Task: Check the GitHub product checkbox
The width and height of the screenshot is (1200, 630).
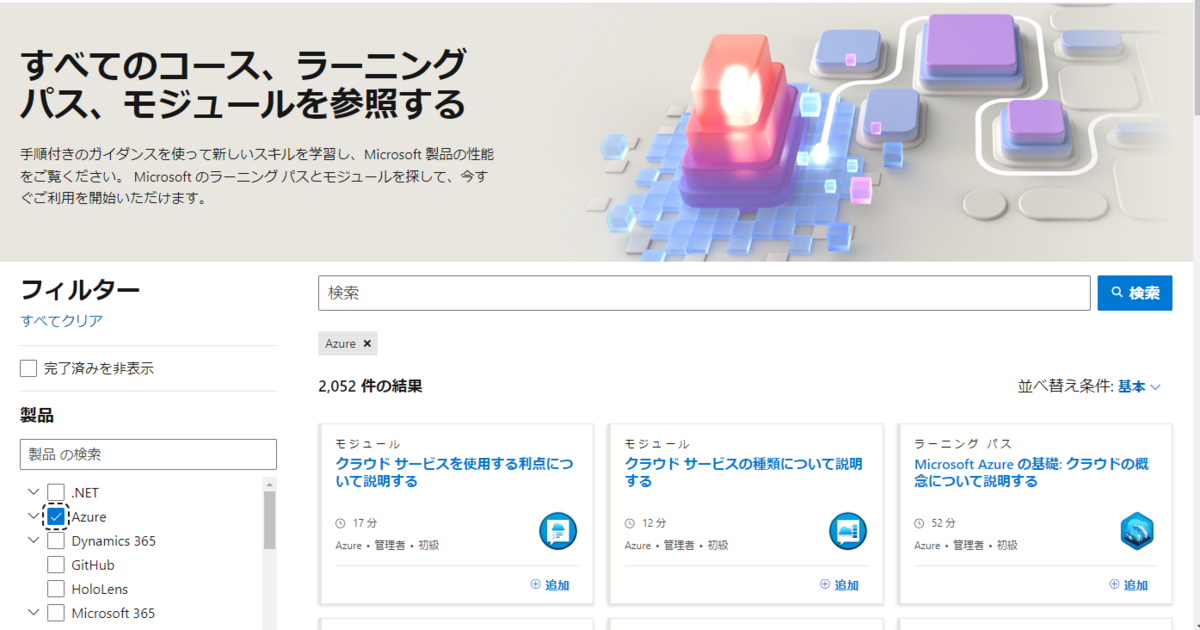Action: (56, 565)
